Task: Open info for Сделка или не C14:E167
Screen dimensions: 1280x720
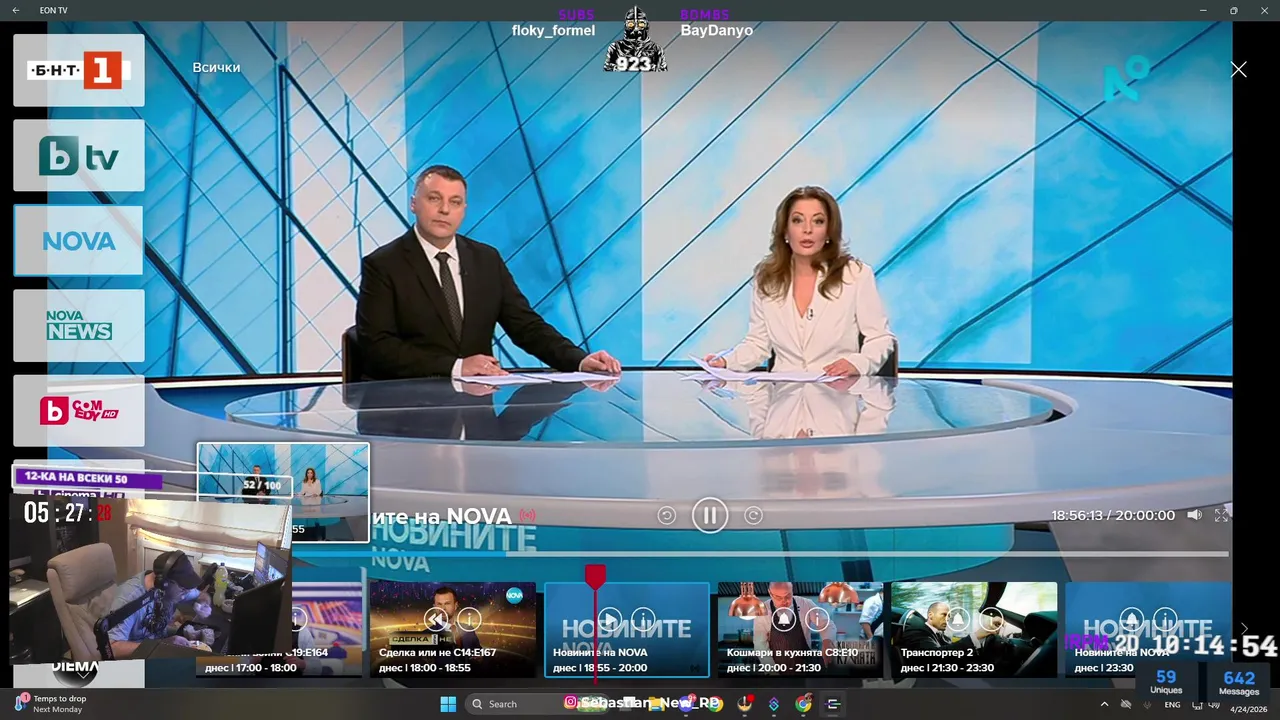Action: [x=469, y=619]
